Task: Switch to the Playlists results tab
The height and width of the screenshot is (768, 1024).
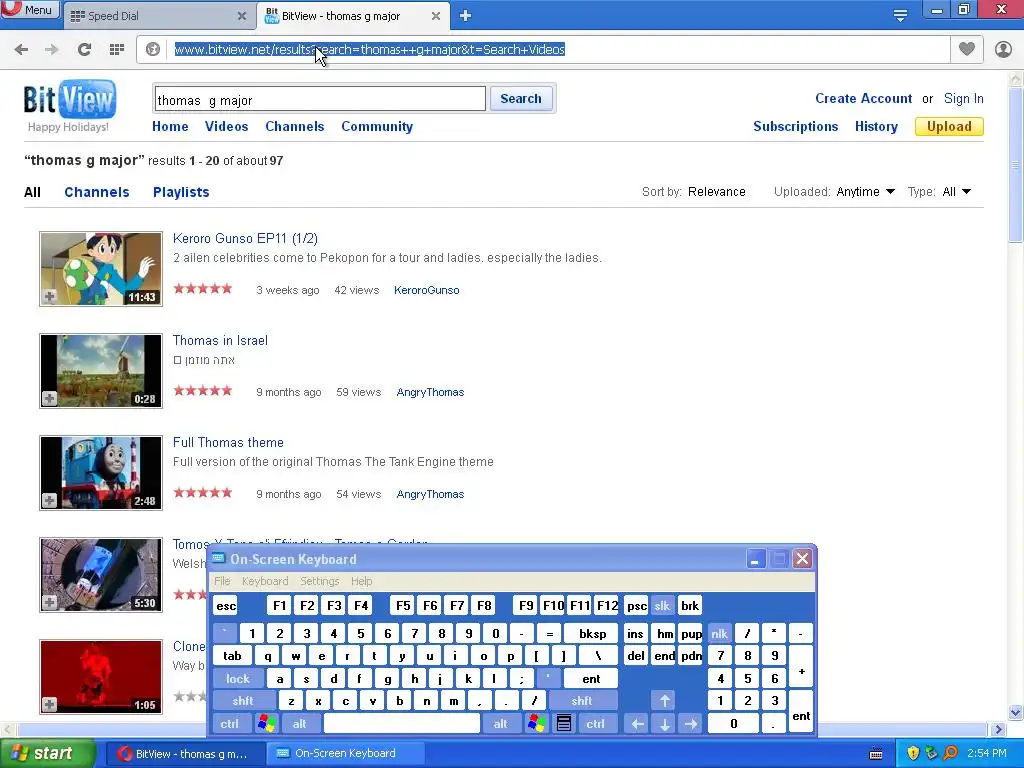Action: [x=181, y=192]
